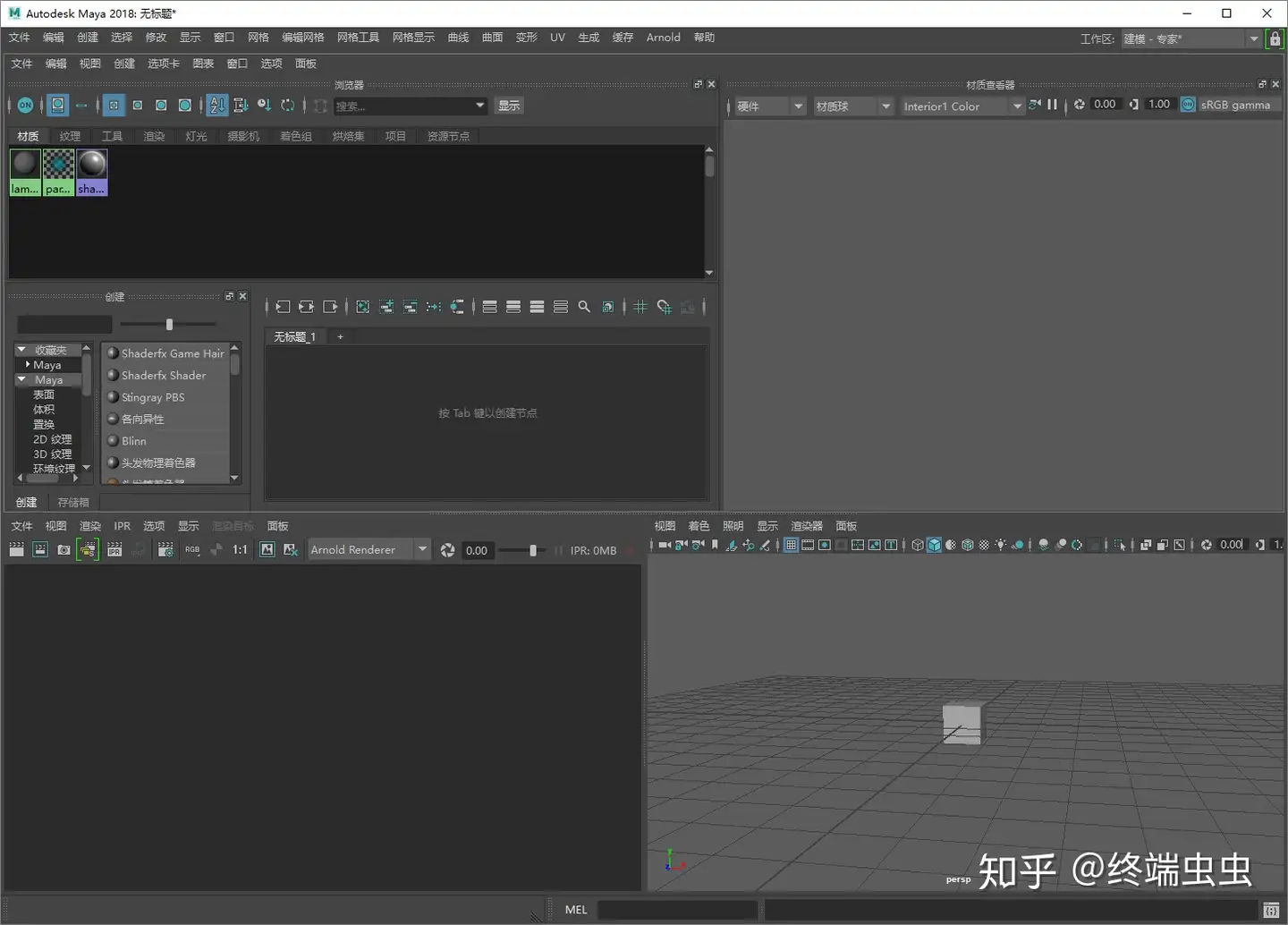
Task: Click the Input and output connections icon
Action: point(306,307)
